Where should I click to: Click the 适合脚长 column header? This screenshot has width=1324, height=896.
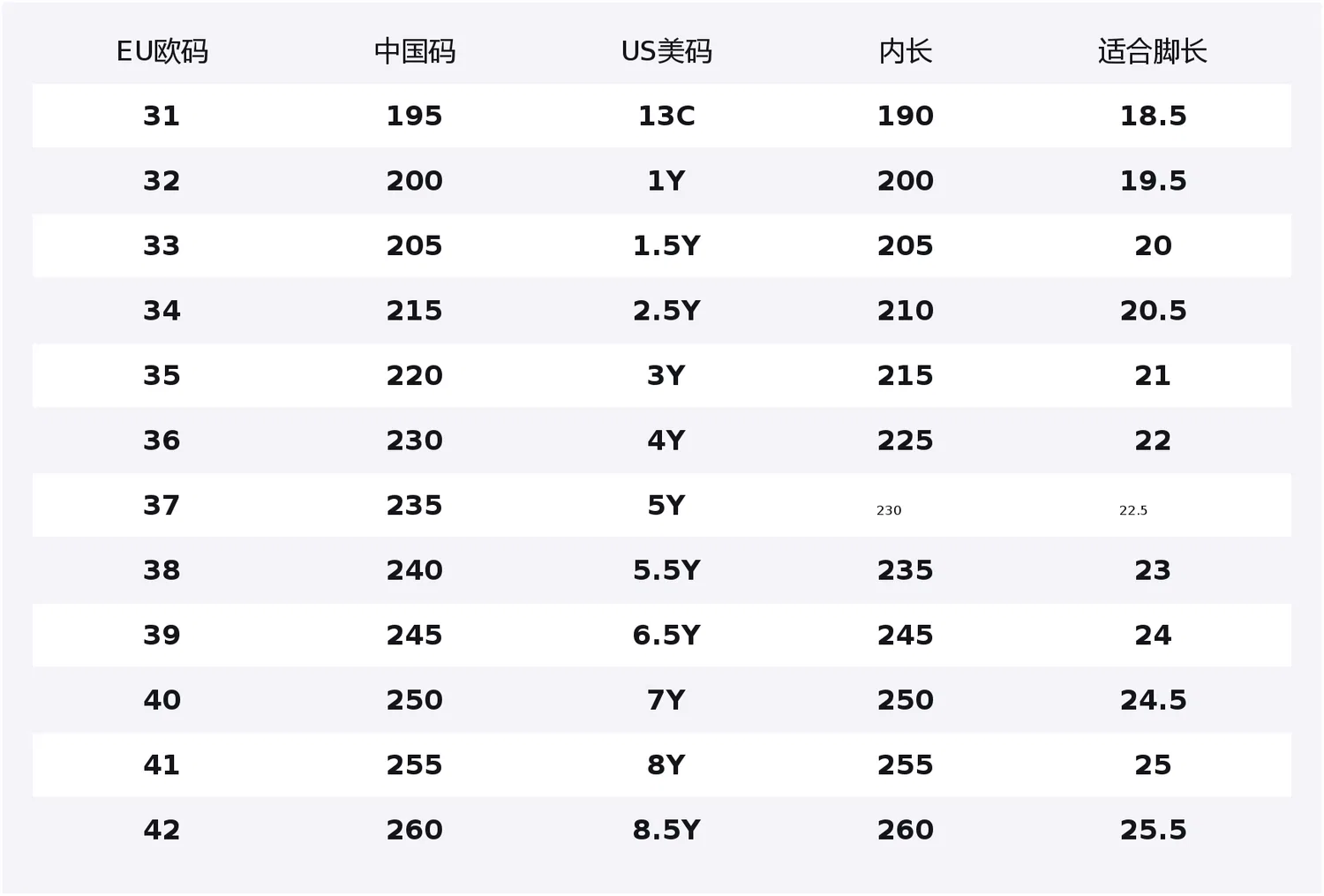pyautogui.click(x=1153, y=51)
